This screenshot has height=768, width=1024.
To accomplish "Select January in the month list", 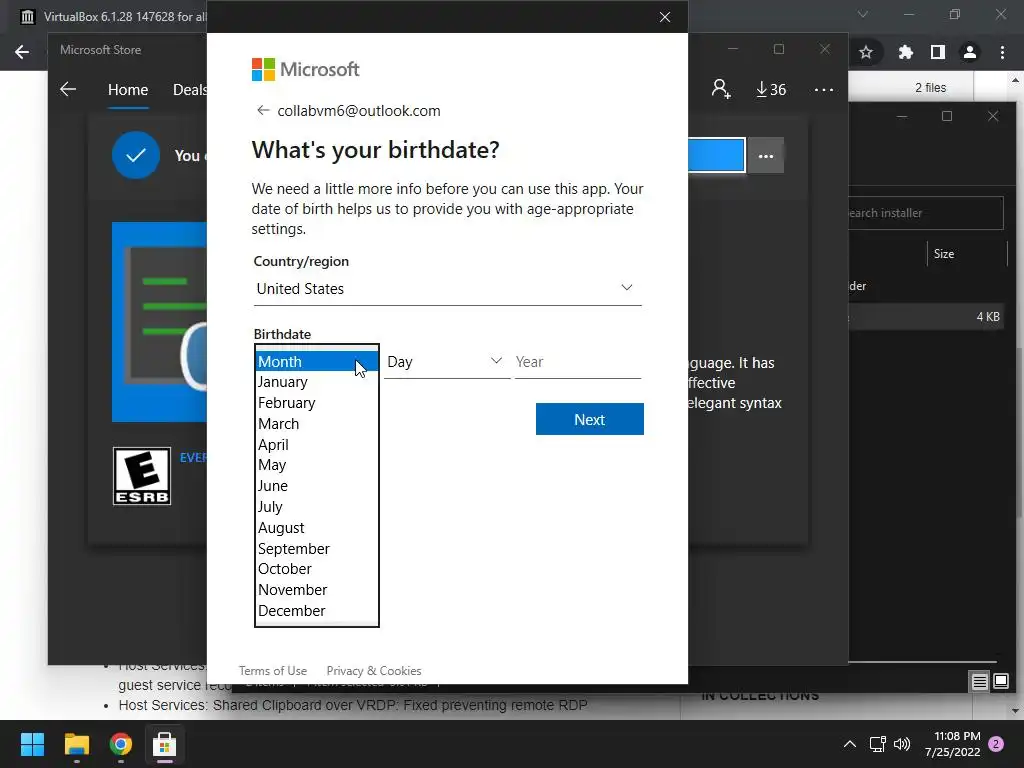I will click(316, 382).
